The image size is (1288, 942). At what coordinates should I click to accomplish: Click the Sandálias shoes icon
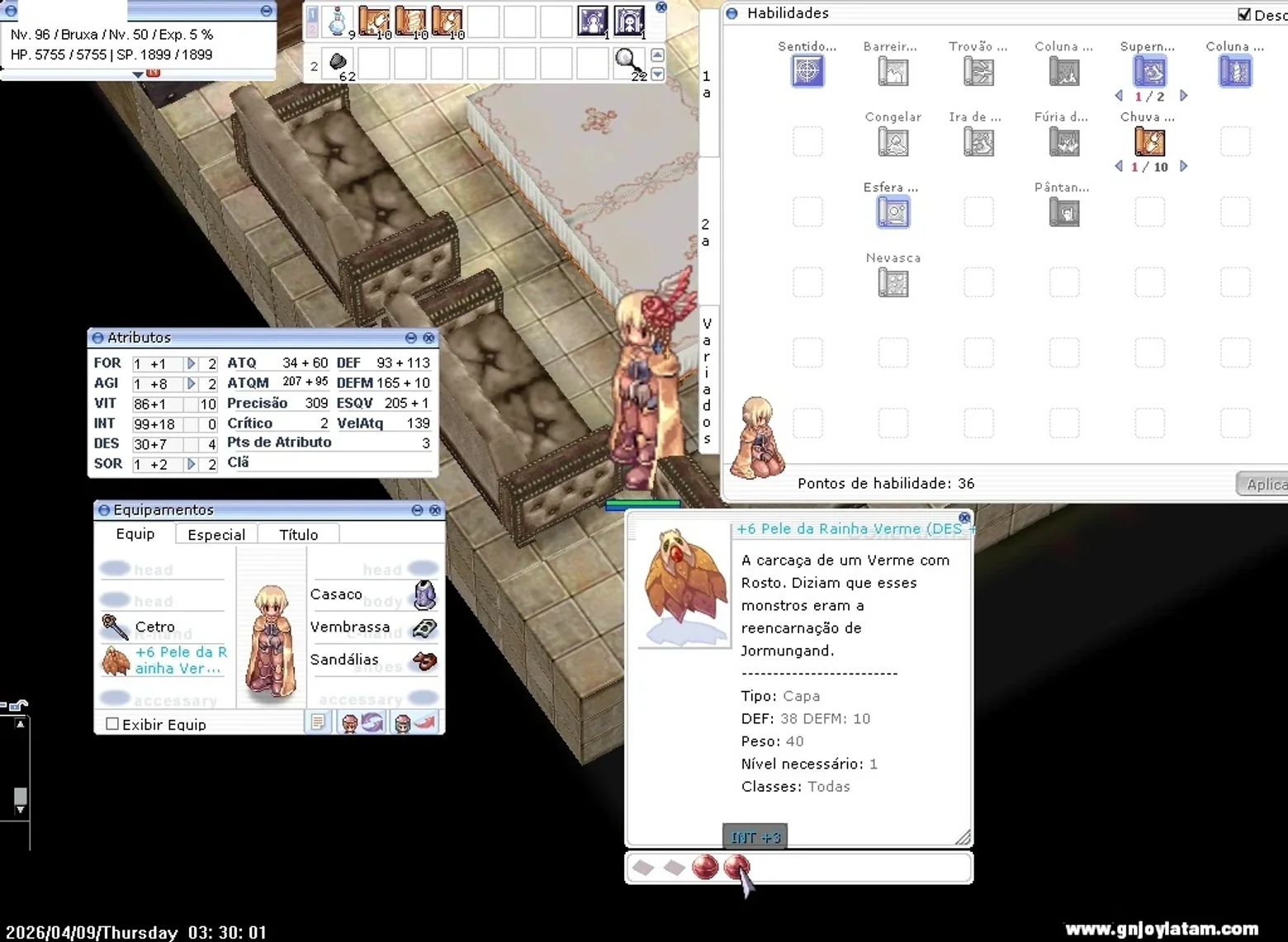point(424,660)
